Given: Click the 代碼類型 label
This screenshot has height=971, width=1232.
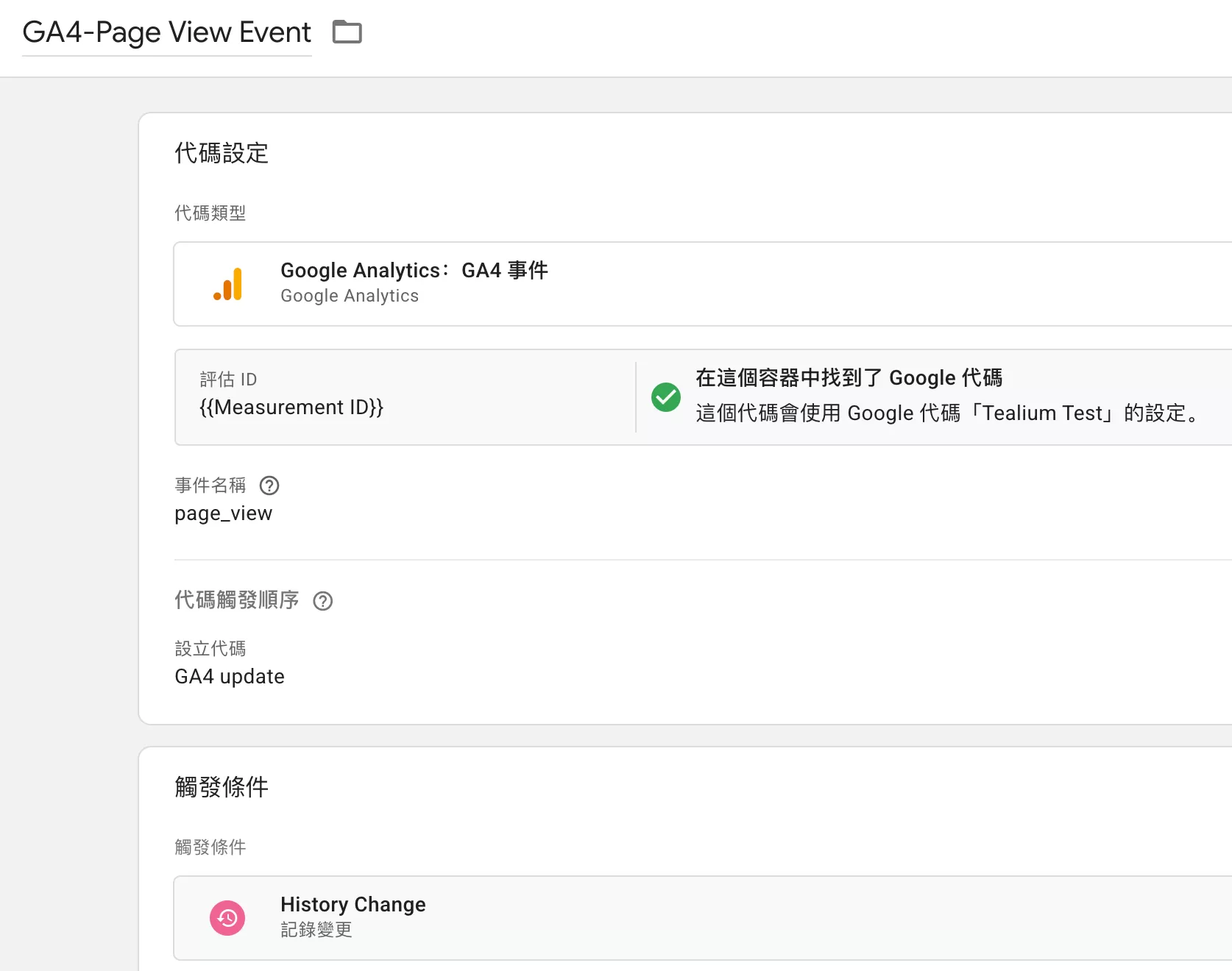Looking at the screenshot, I should coord(210,213).
